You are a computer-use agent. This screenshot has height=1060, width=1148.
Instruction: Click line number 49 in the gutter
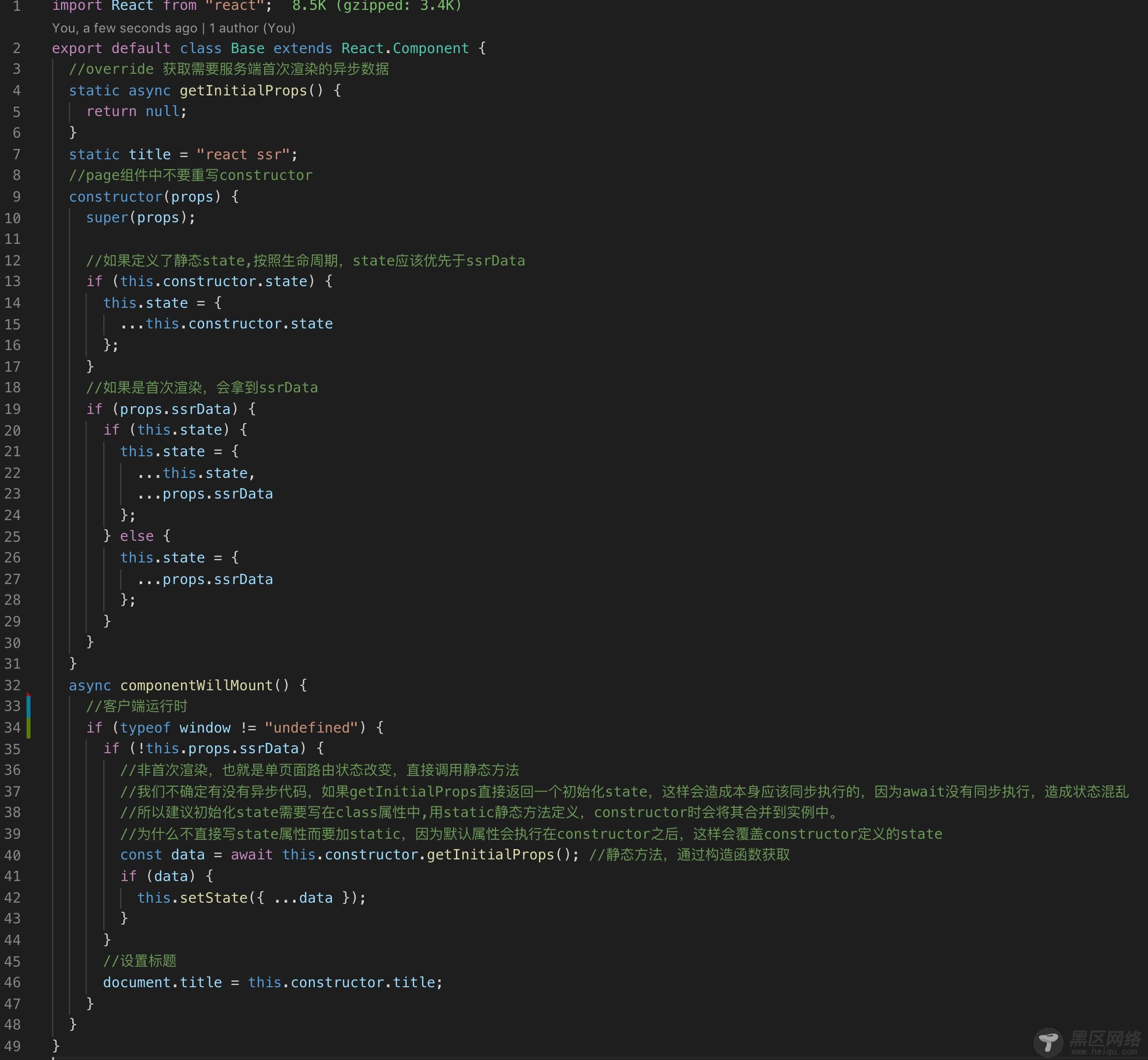coord(13,1046)
